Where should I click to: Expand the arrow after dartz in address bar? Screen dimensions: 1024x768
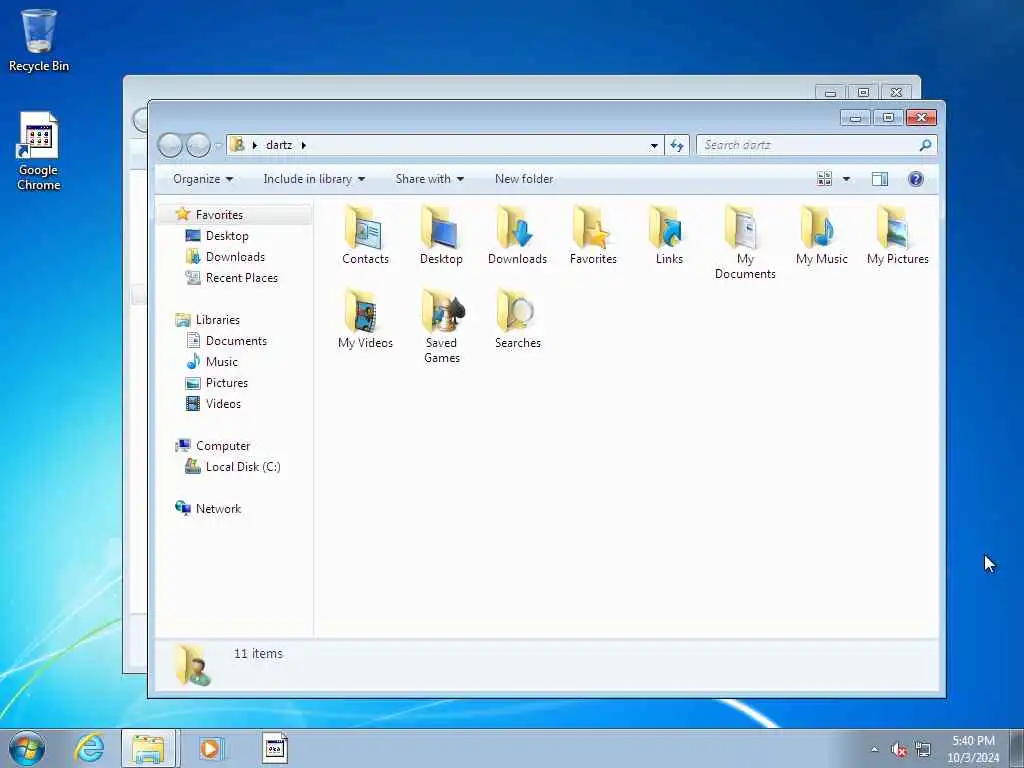pyautogui.click(x=304, y=145)
